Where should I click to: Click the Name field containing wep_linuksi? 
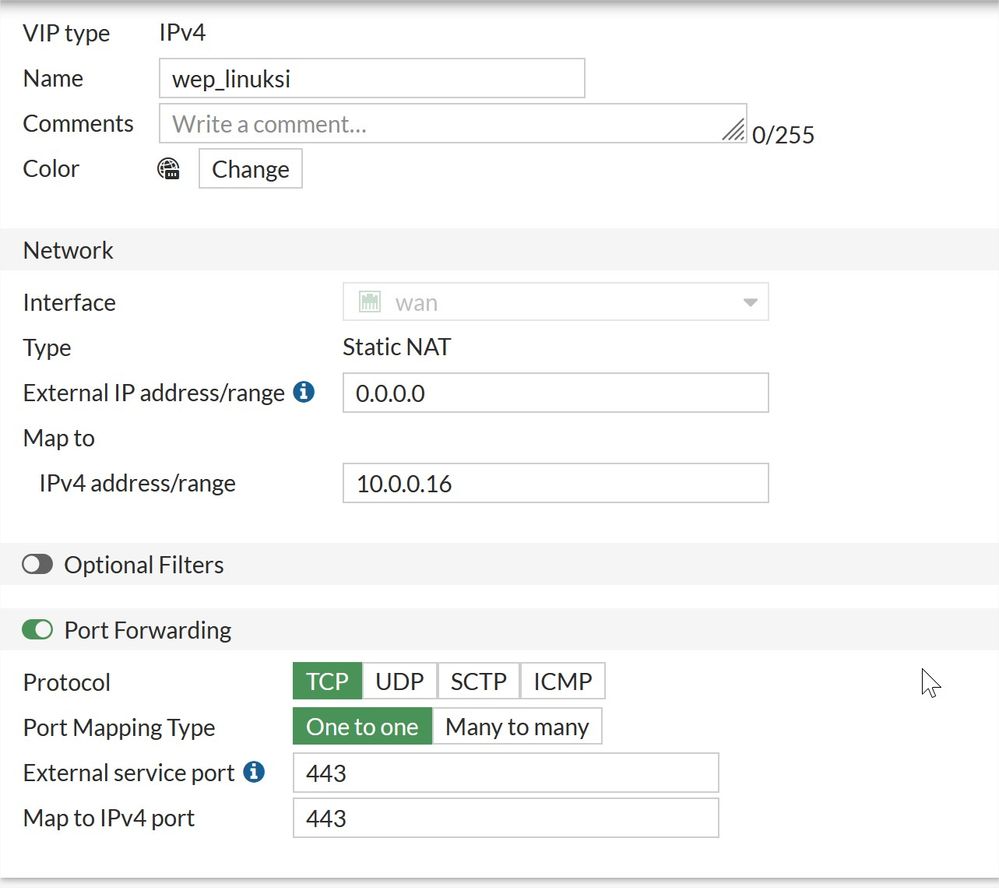pos(371,79)
